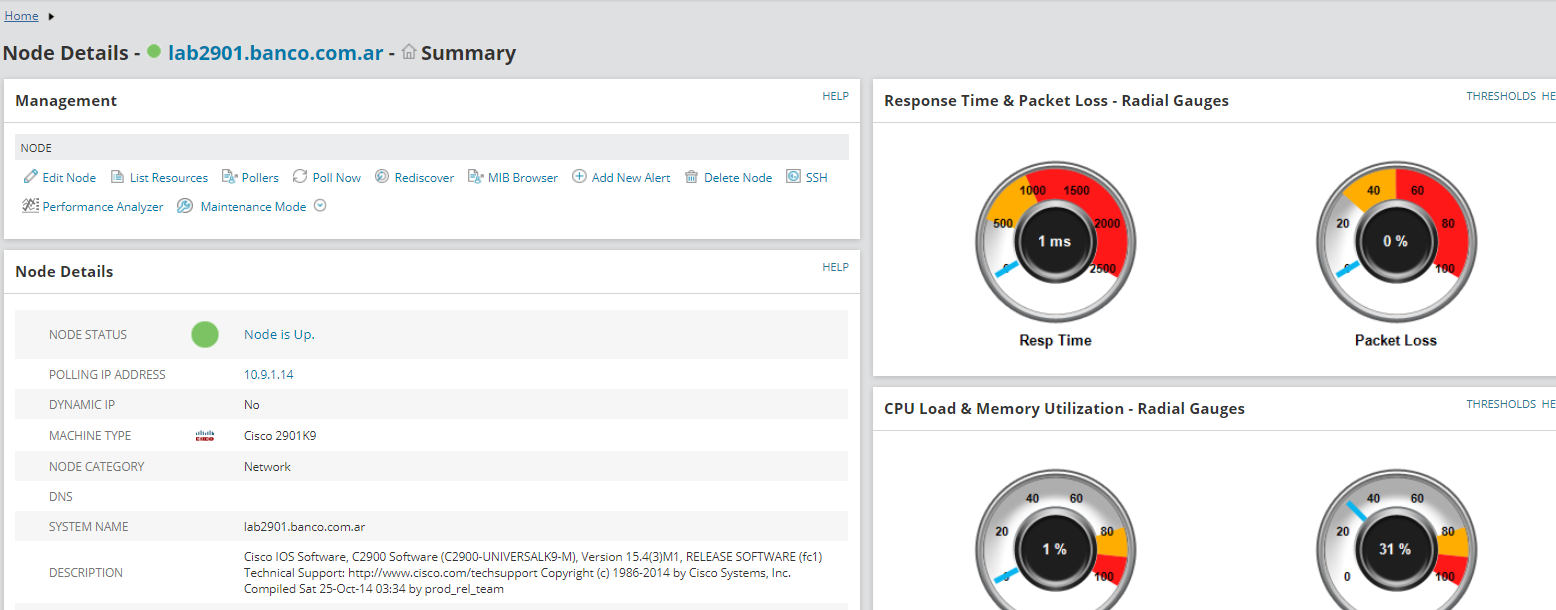Click the Cisco IOS Software description text
The image size is (1556, 610).
tap(533, 573)
